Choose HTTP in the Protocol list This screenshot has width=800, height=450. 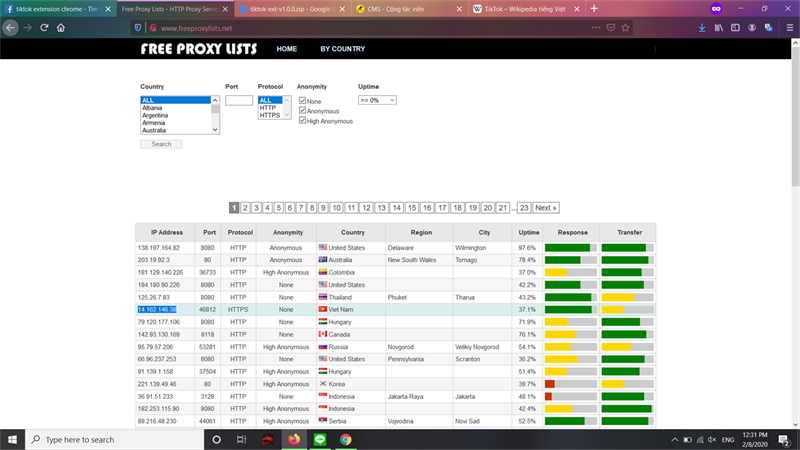click(267, 108)
